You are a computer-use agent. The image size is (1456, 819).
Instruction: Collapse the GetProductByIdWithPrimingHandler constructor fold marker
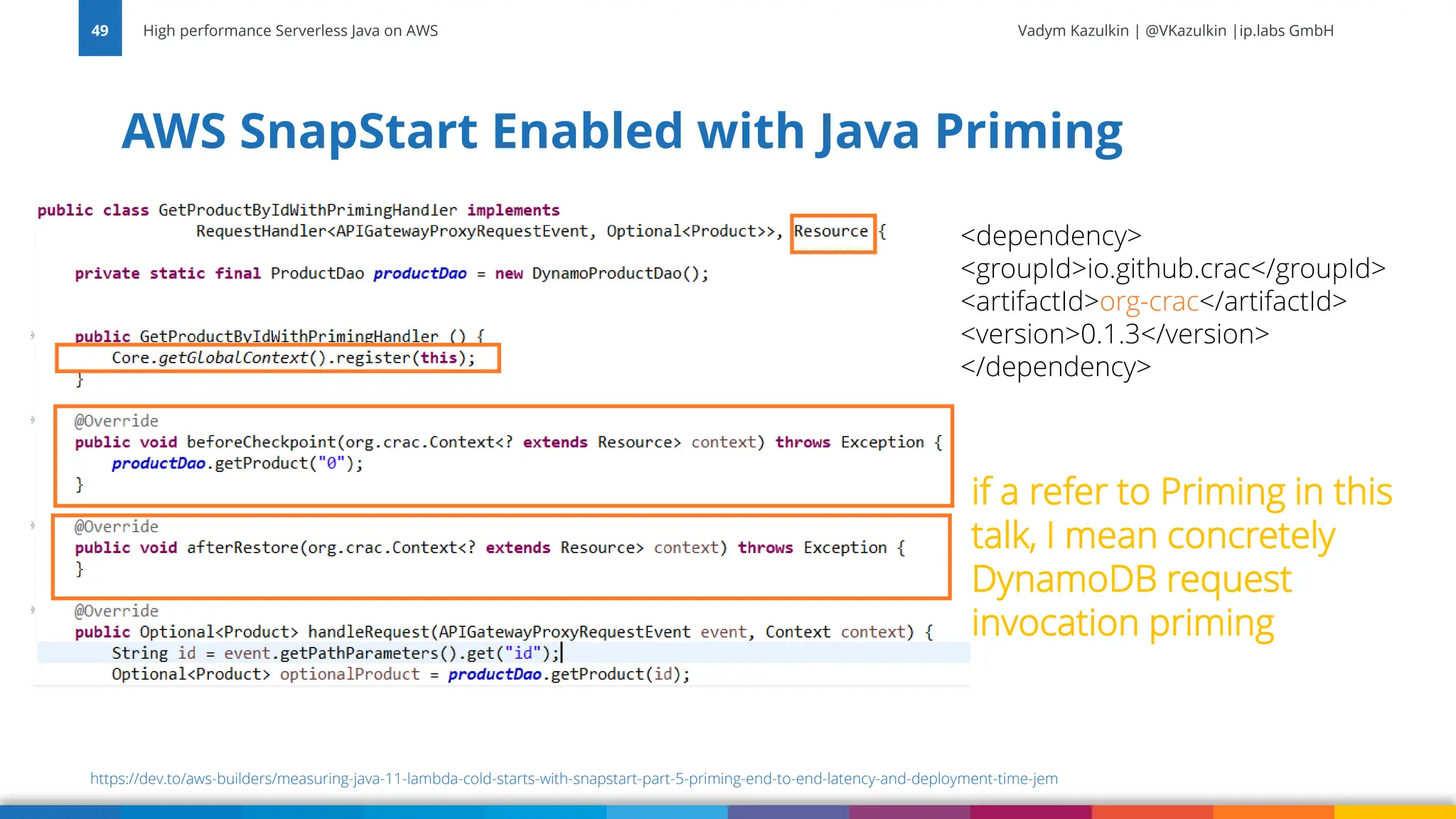[33, 336]
